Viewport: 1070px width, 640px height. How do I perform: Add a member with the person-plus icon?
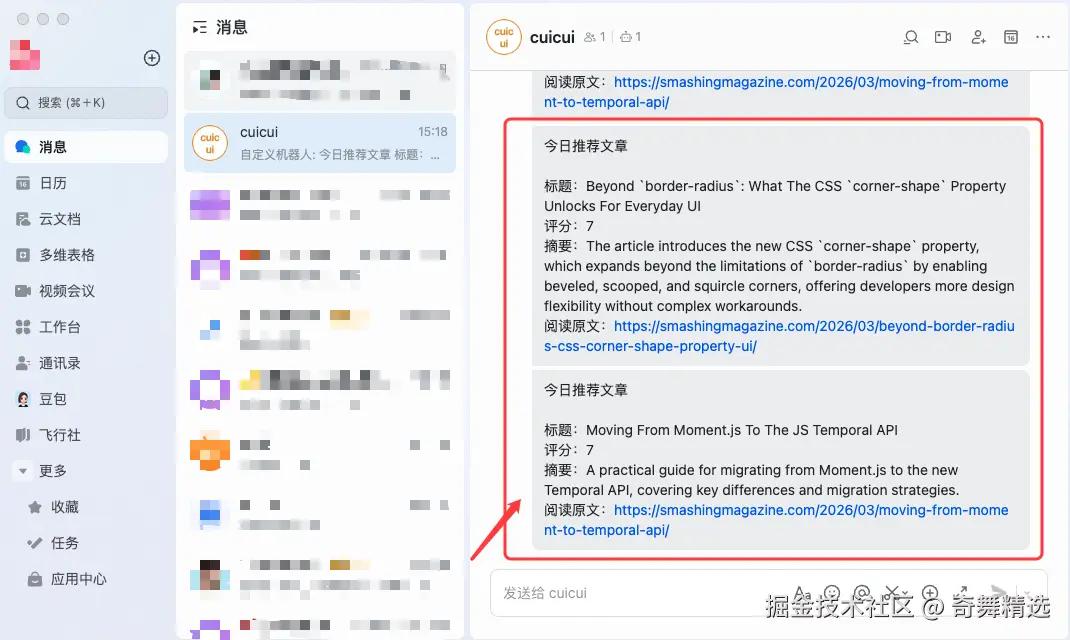979,37
